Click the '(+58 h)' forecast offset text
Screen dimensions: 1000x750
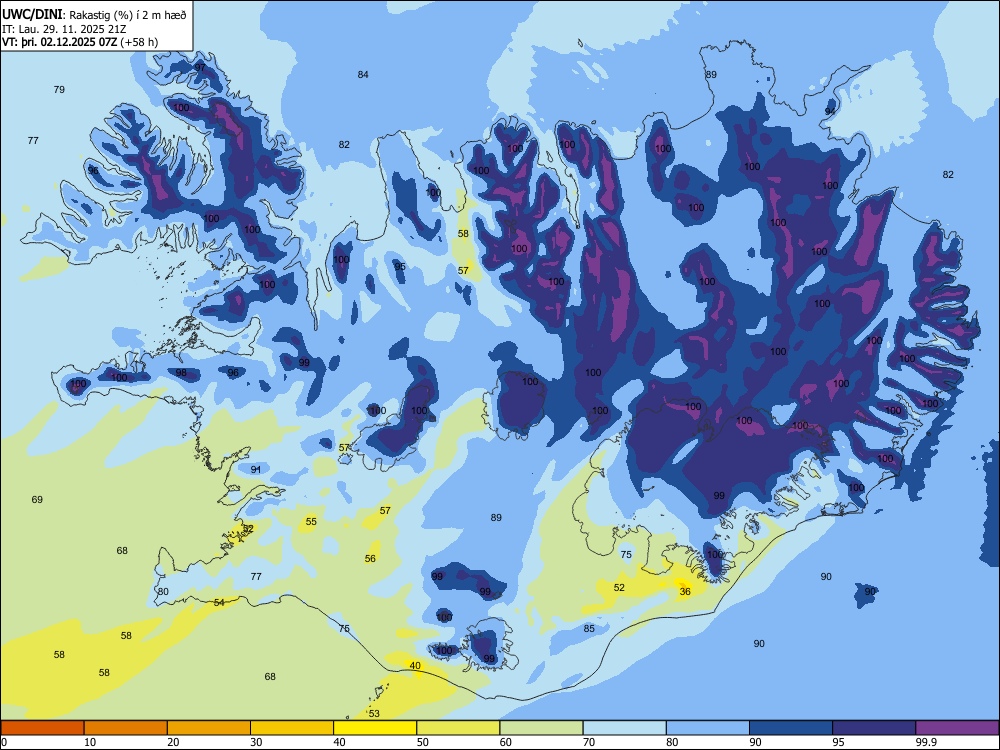click(139, 42)
